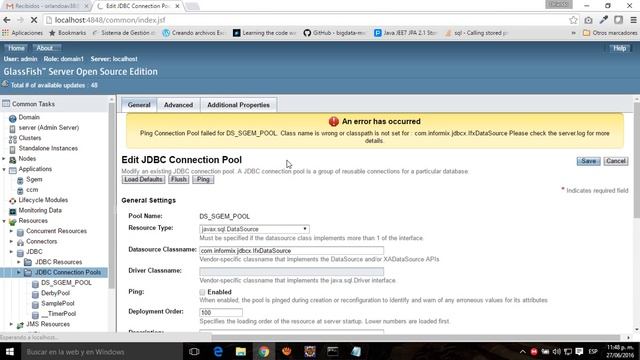The width and height of the screenshot is (640, 360).
Task: Open Microsoft Edge from taskbar
Action: (x=218, y=351)
